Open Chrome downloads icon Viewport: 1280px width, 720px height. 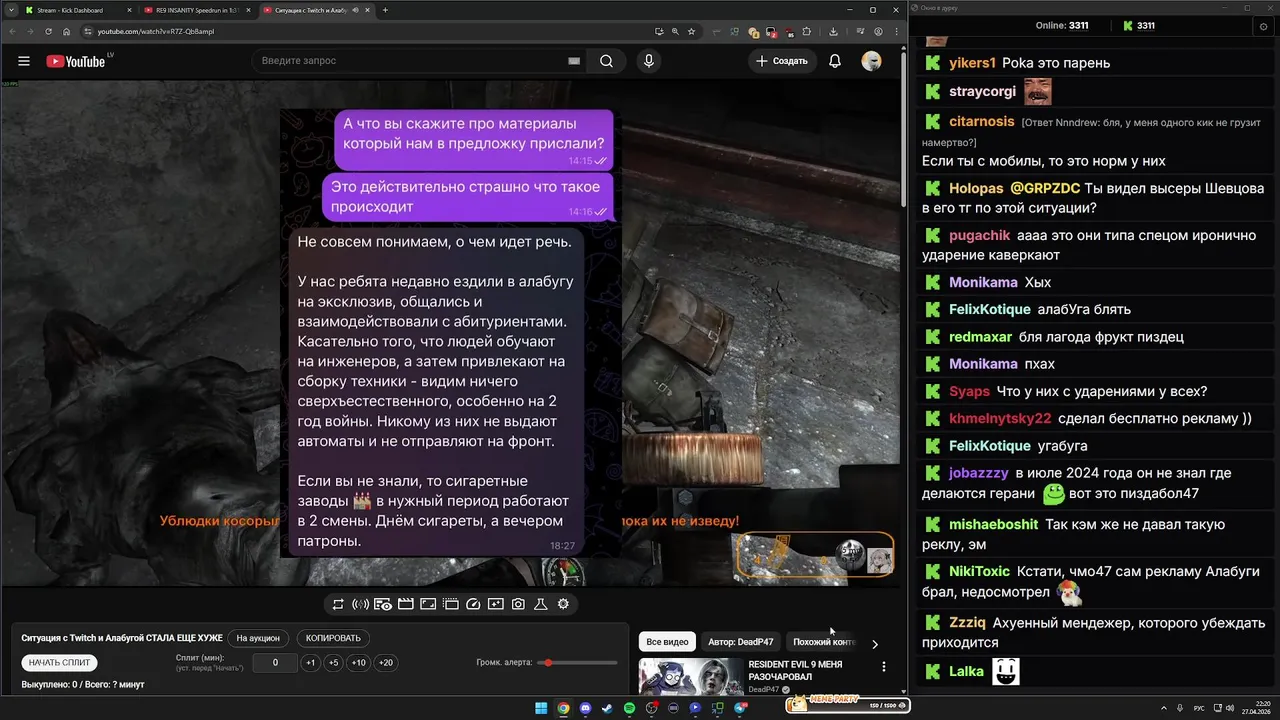pyautogui.click(x=834, y=31)
